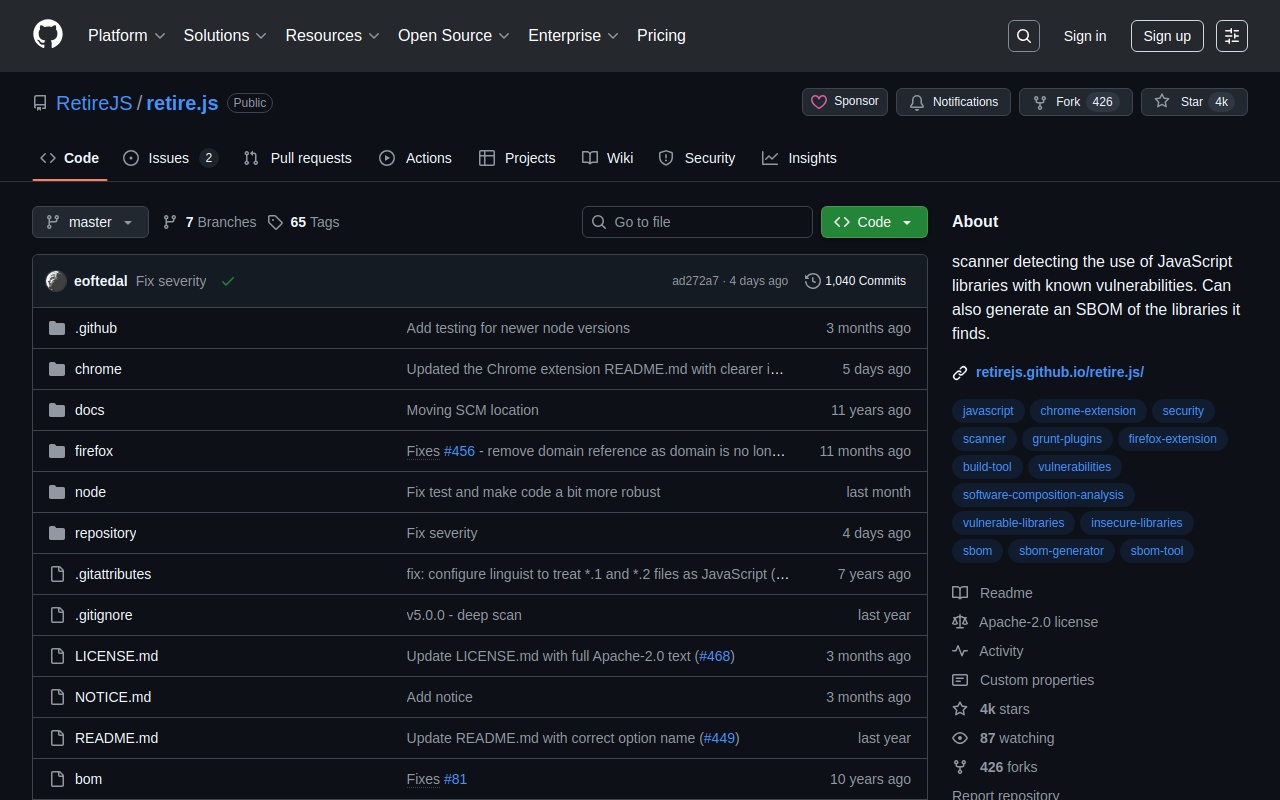Screen dimensions: 1280x800
Task: Open the Notifications bell button
Action: click(x=954, y=102)
